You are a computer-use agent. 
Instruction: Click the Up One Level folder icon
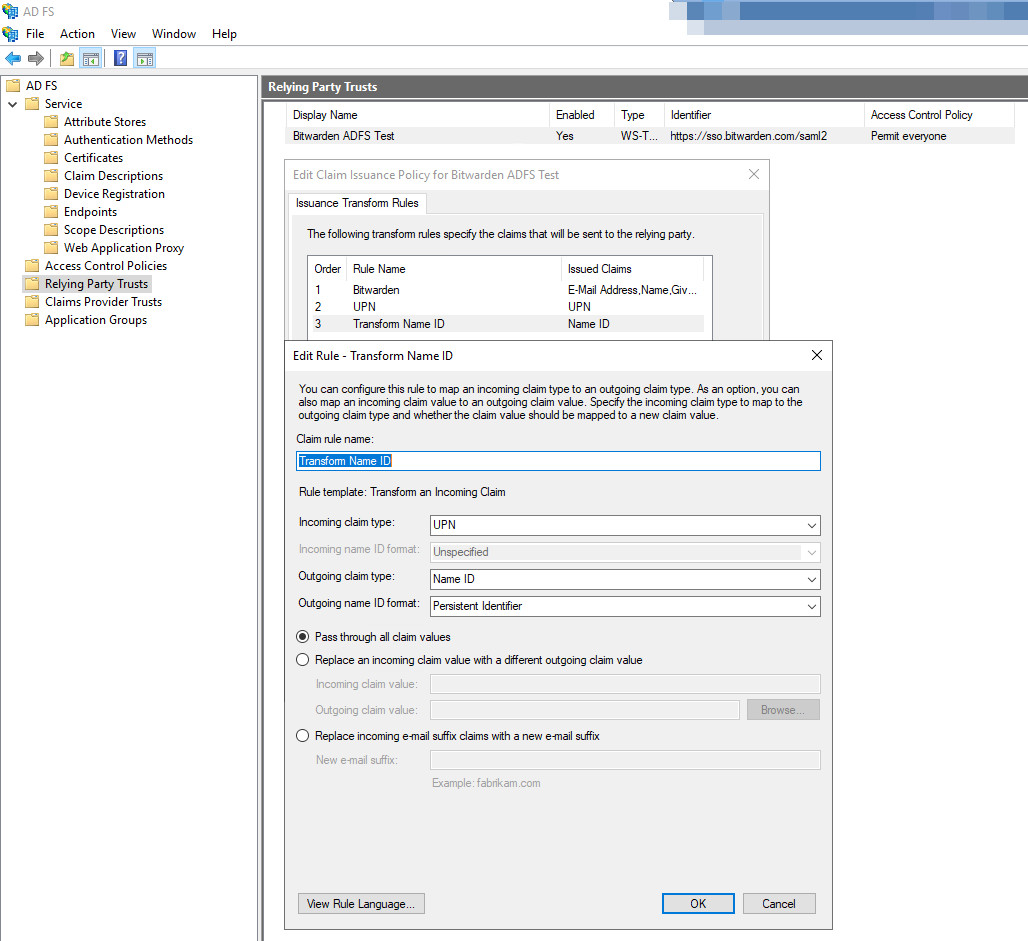(x=67, y=58)
